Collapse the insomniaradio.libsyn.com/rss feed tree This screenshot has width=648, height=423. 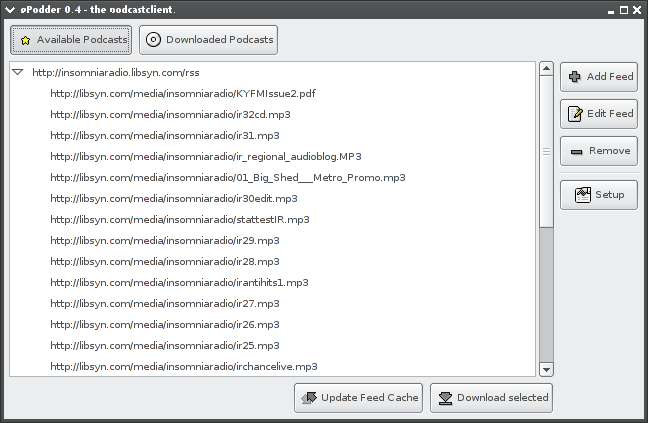tap(17, 72)
